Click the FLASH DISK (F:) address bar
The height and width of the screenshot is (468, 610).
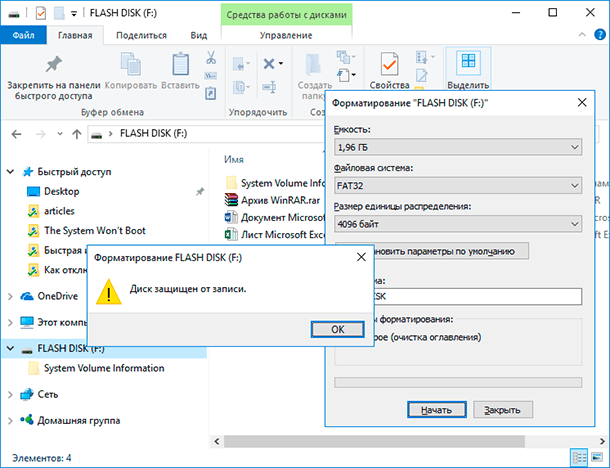coord(206,134)
